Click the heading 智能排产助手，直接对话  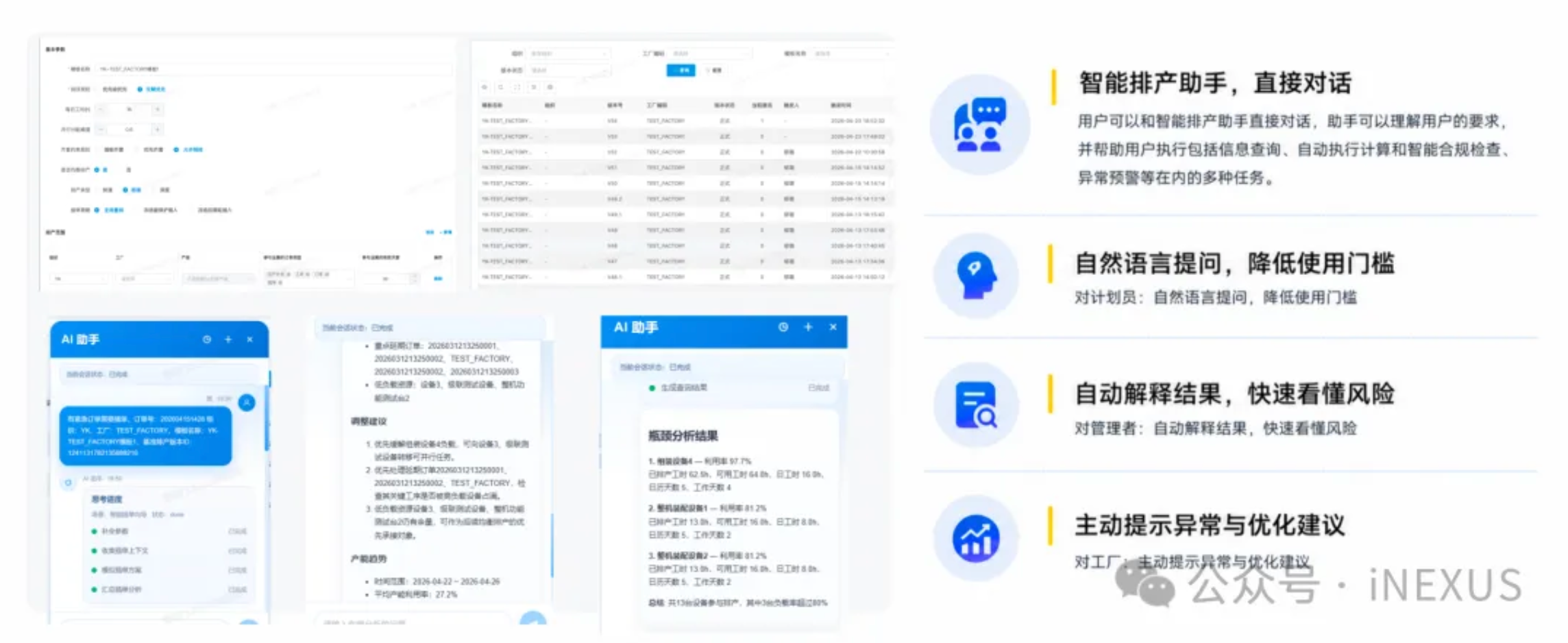tap(1215, 83)
